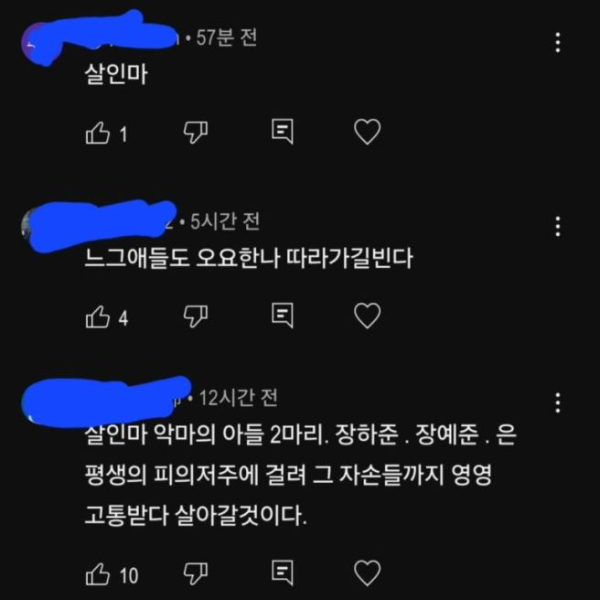Heart the 12시간 전 comment
600x600 pixels.
coord(367,573)
